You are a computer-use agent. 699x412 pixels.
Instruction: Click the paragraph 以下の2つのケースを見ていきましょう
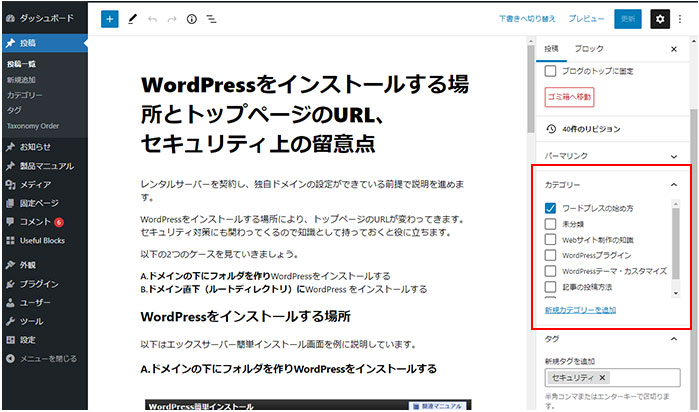[220, 254]
